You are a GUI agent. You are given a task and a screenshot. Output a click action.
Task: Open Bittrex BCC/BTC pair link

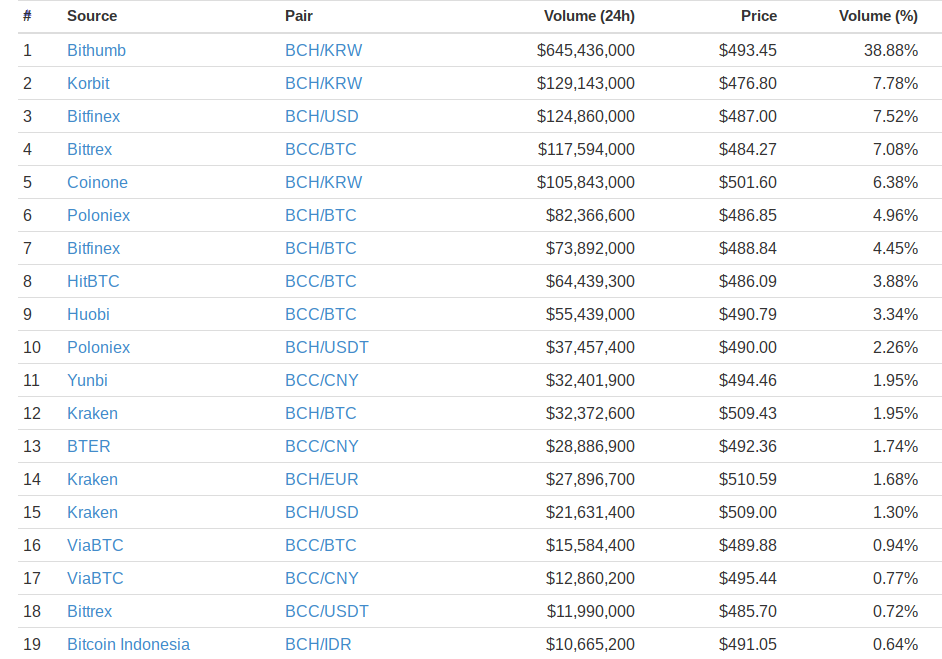(x=320, y=150)
